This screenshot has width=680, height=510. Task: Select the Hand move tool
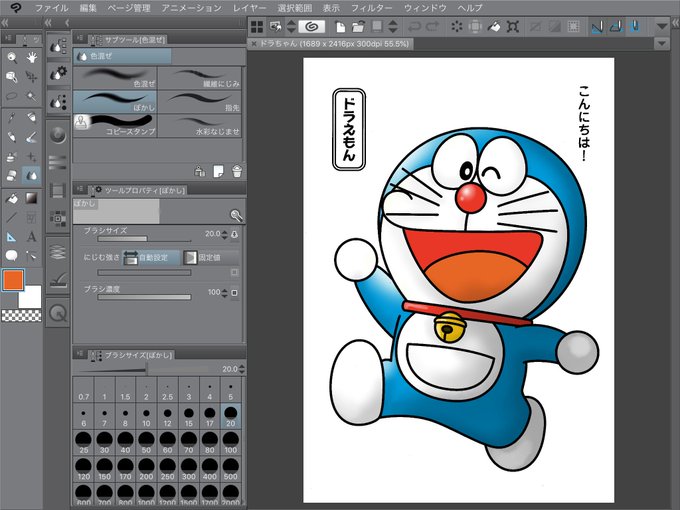coord(32,57)
